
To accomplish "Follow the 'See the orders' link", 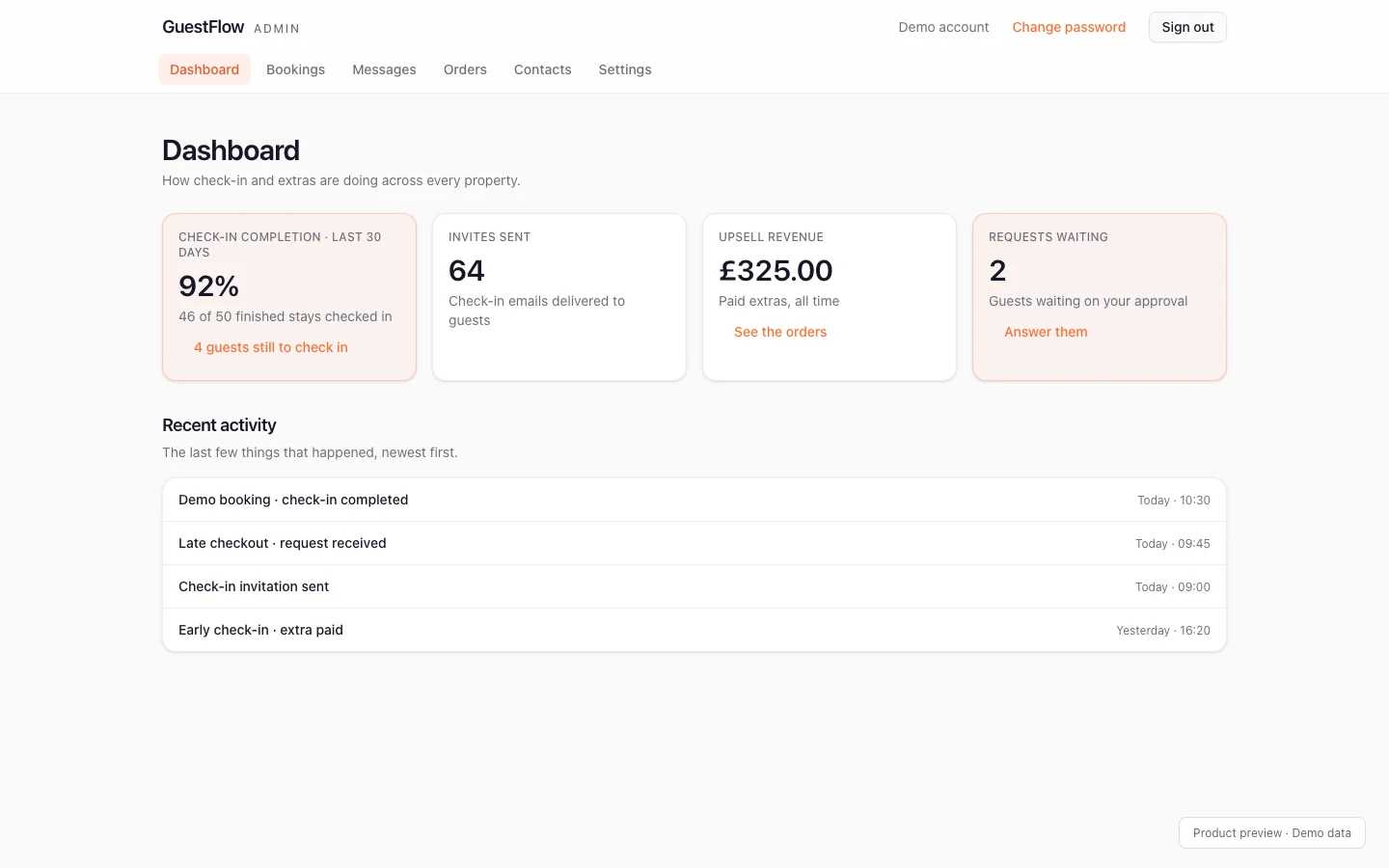I will 780,332.
